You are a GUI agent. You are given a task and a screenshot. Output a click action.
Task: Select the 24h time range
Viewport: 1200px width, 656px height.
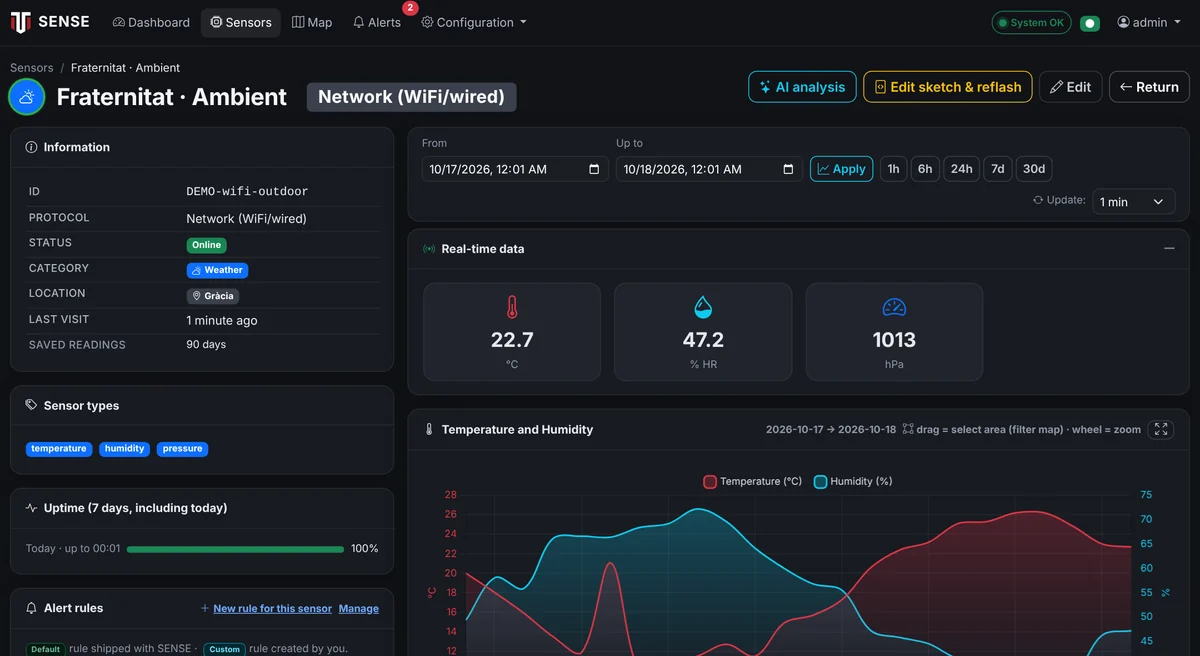(x=962, y=169)
